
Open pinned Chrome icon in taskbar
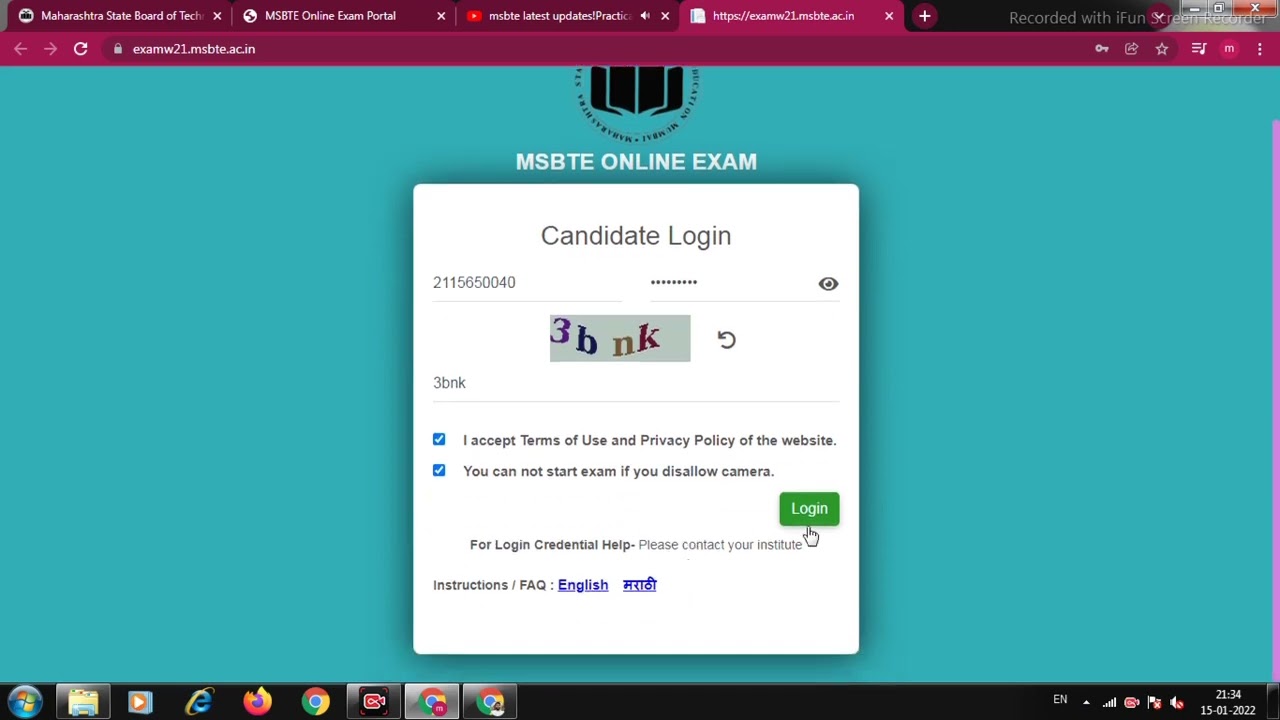pos(315,702)
